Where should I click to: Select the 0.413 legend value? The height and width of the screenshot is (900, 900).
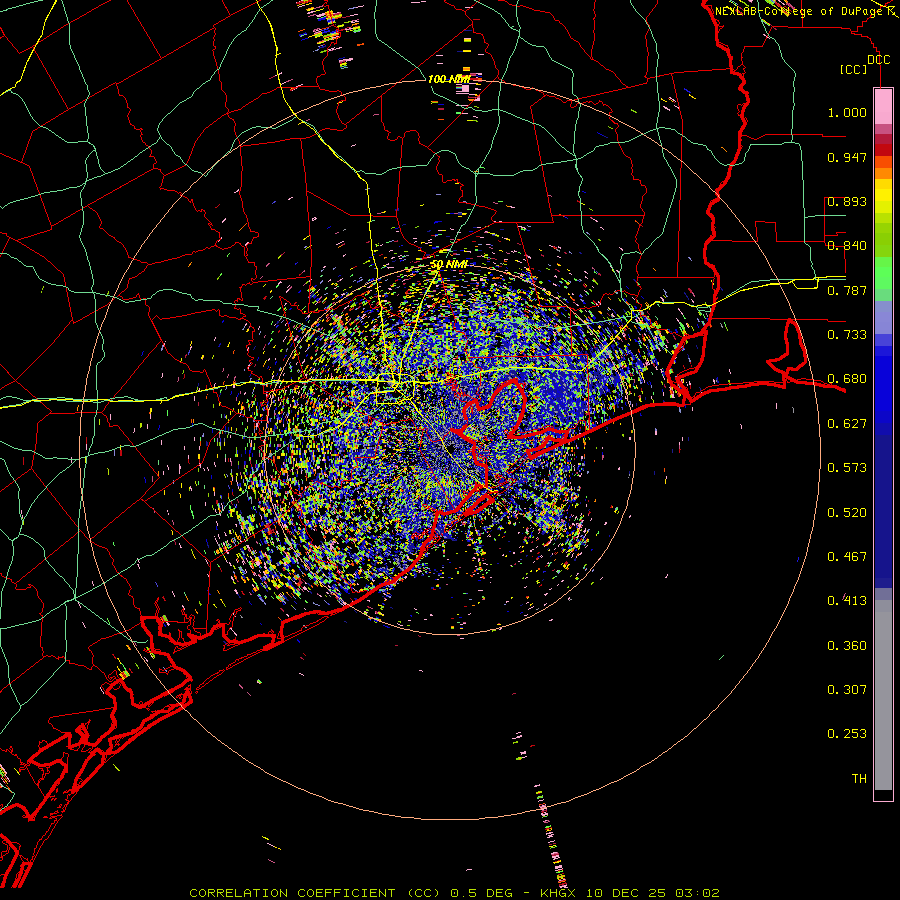847,601
